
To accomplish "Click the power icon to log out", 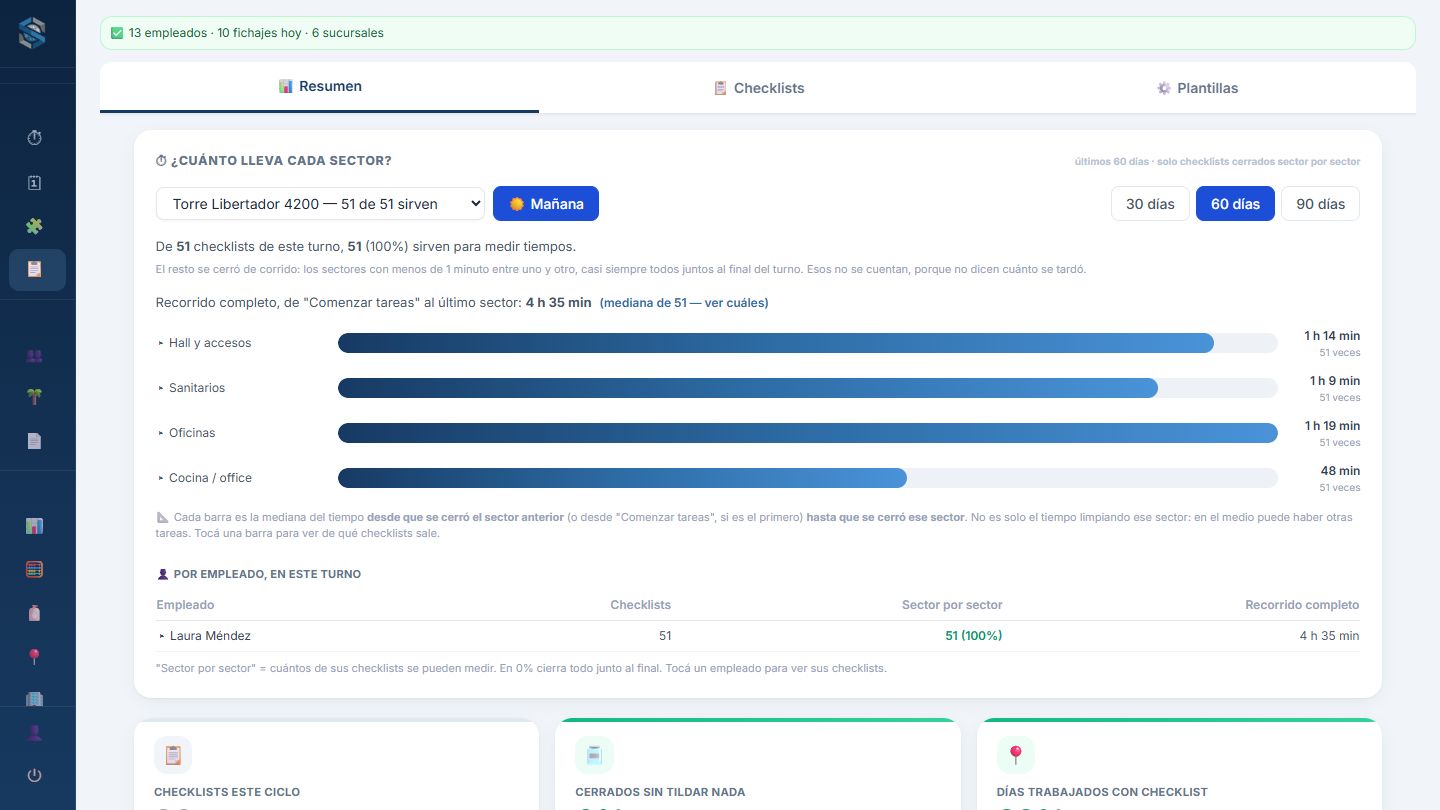I will coord(35,775).
